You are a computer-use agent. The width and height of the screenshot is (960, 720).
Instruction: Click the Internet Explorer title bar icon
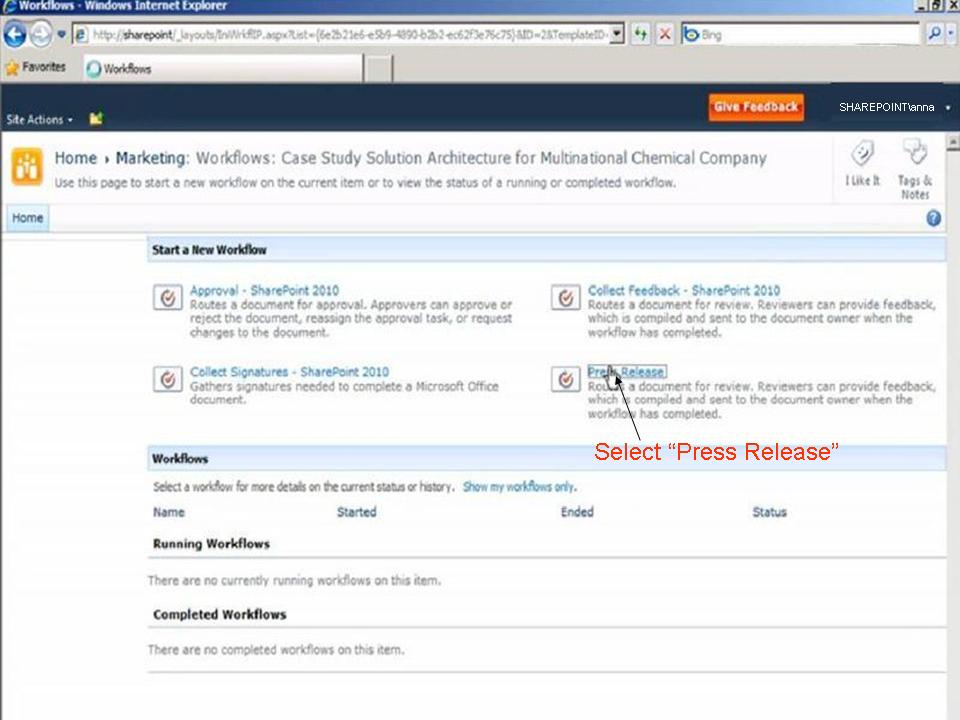[x=9, y=6]
